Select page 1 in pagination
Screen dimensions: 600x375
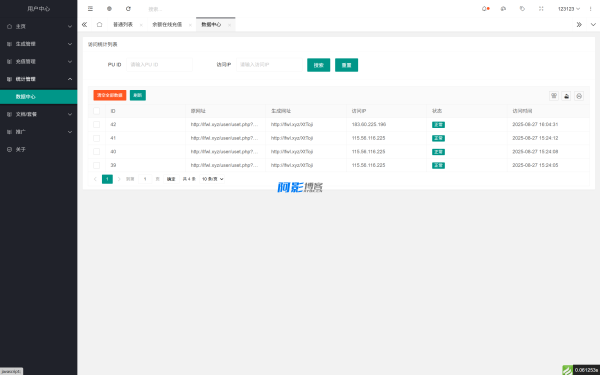pos(107,179)
